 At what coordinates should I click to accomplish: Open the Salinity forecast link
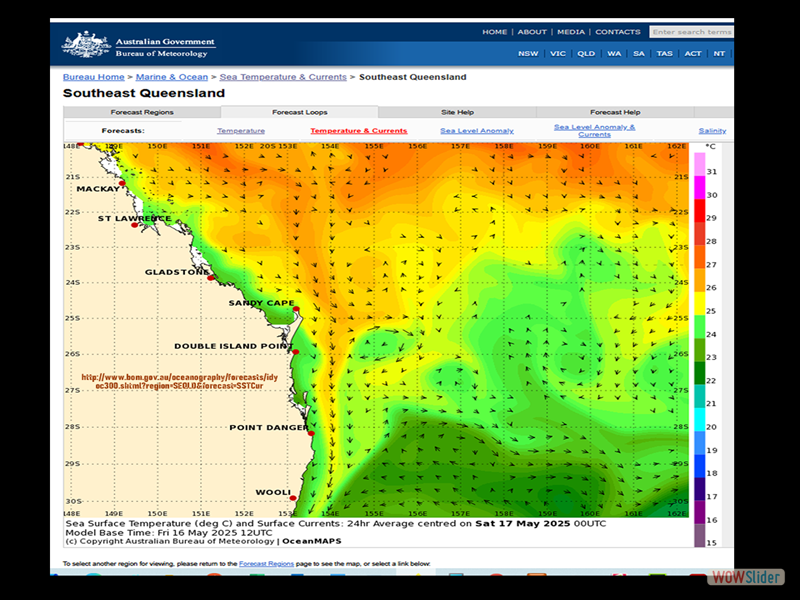[712, 131]
